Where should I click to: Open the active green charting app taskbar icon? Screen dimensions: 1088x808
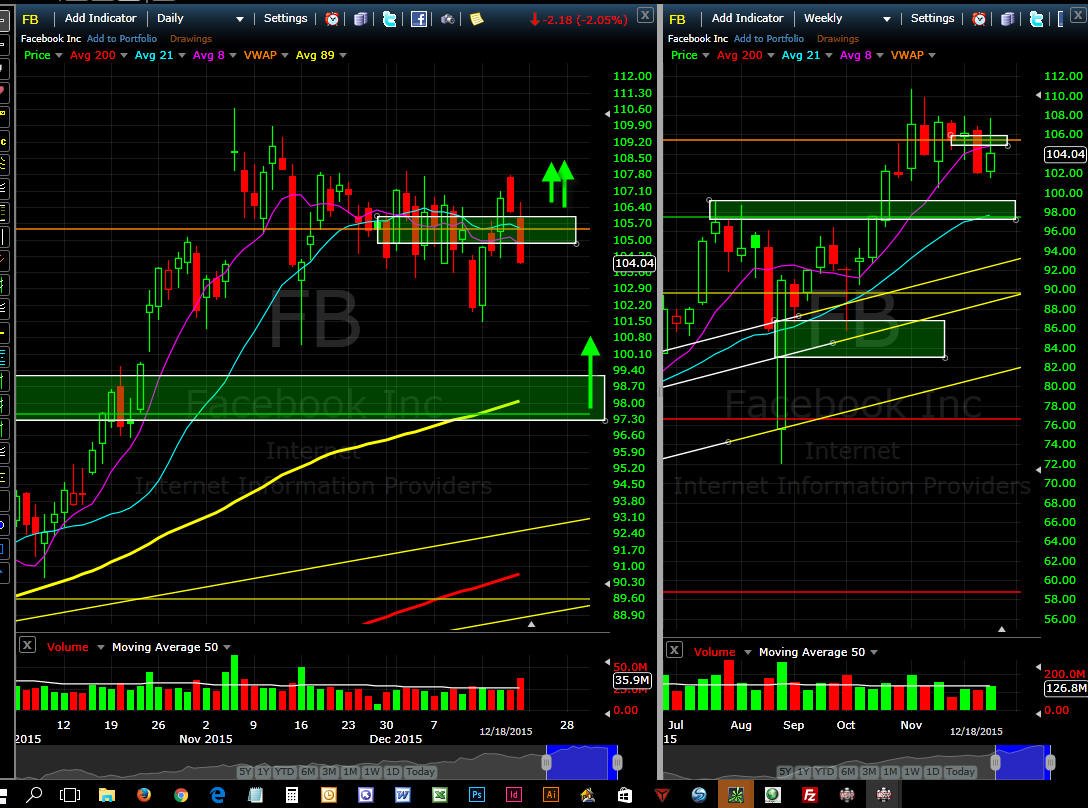point(736,795)
